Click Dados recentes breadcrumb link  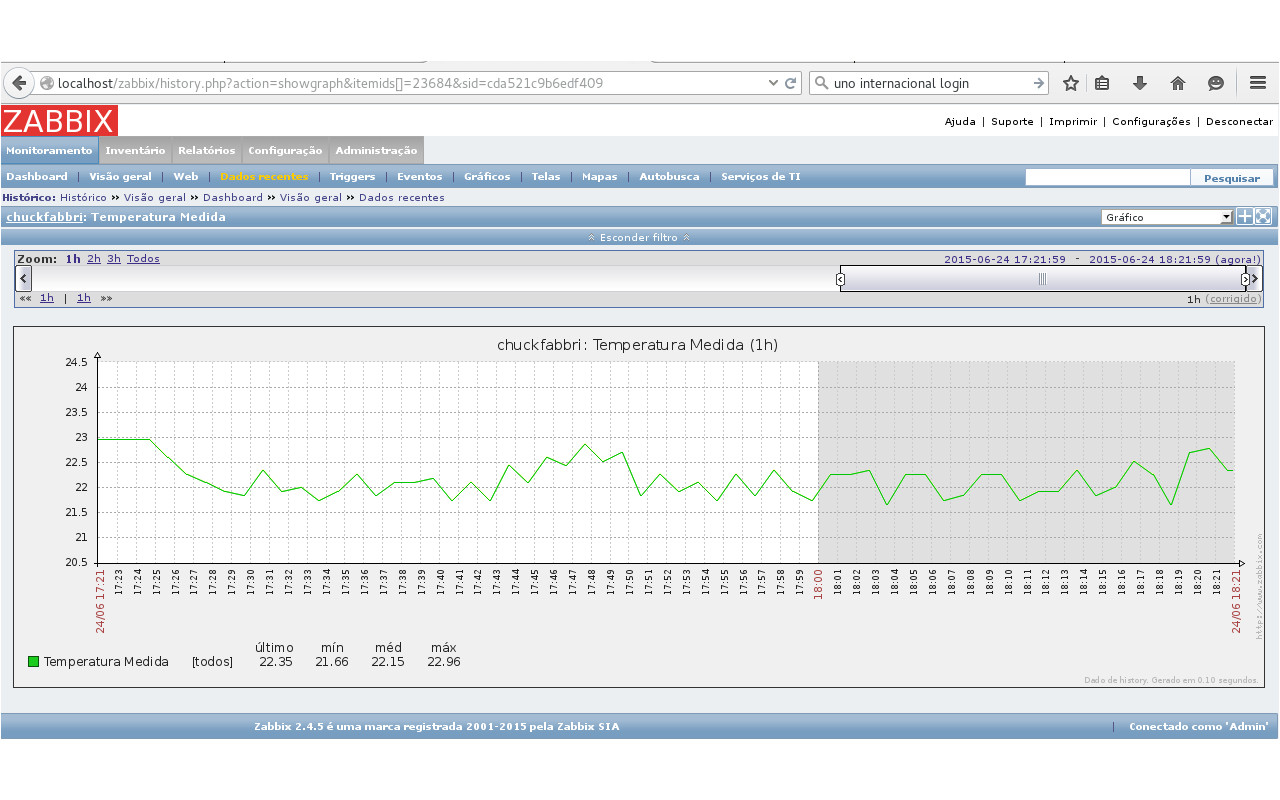click(402, 198)
